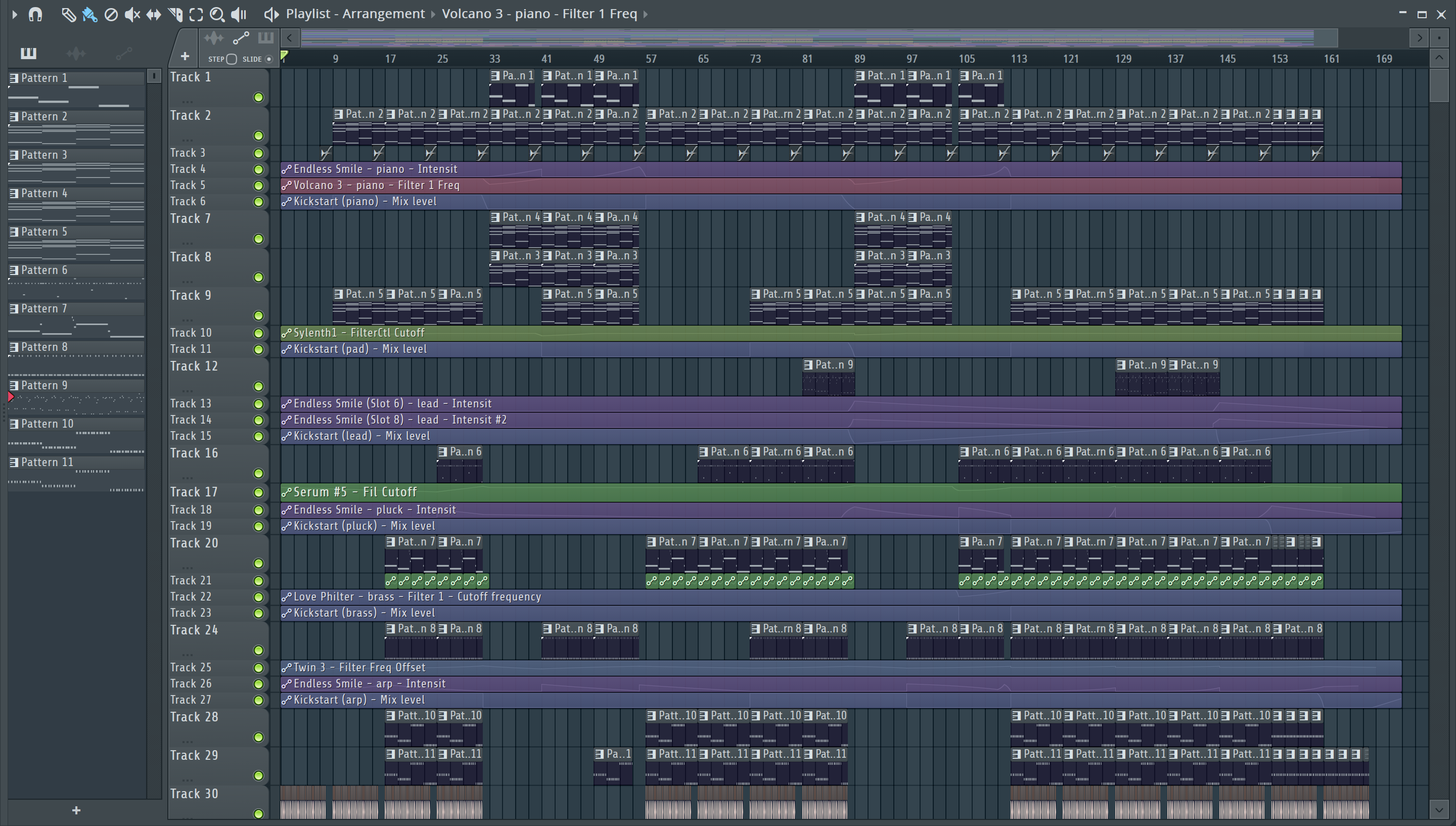Open Endless Smile - arp - Intensit clip menu icon
Viewport: 1456px width, 826px height.
[287, 684]
